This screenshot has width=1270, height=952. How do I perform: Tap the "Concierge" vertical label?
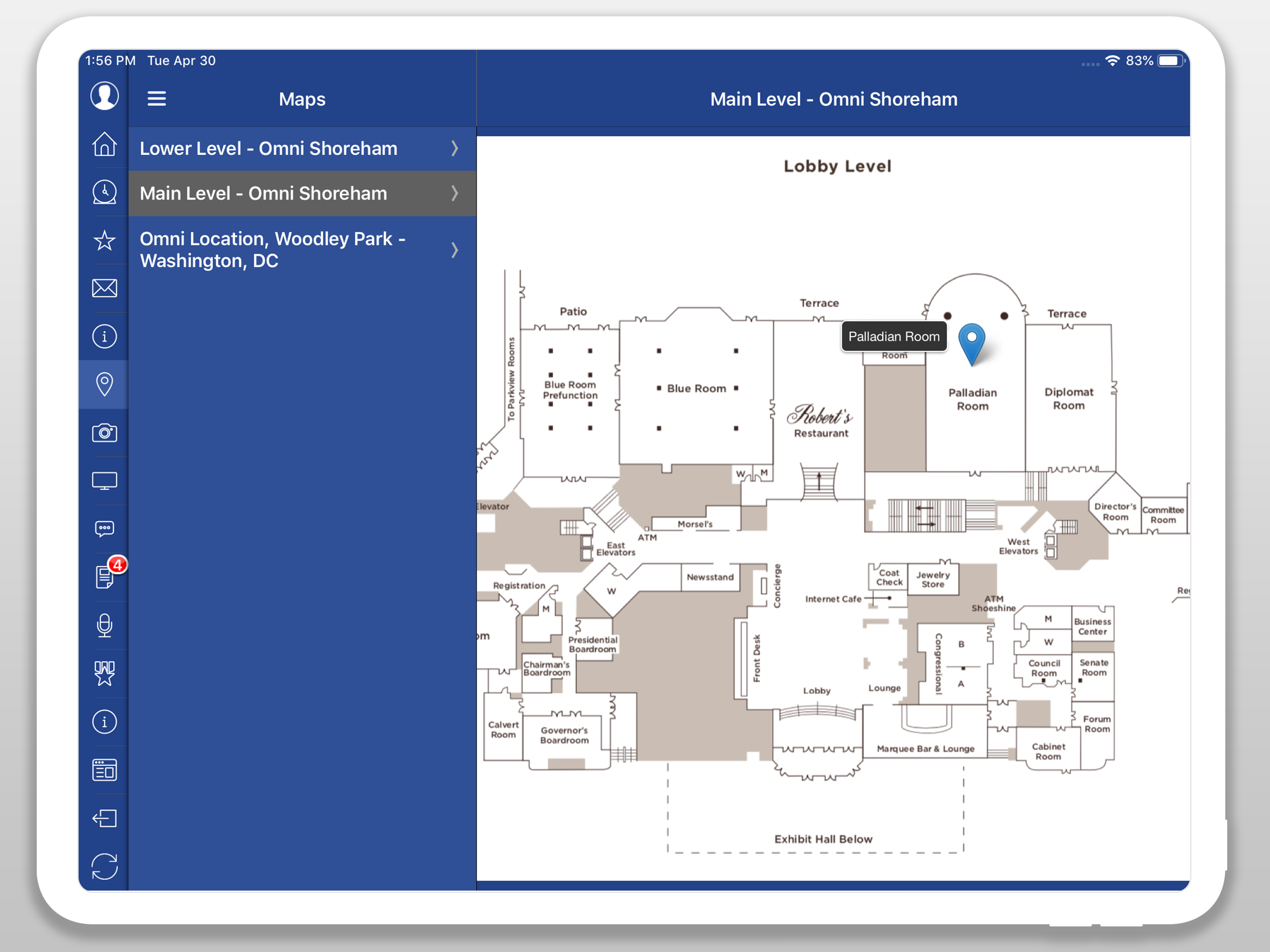(777, 586)
